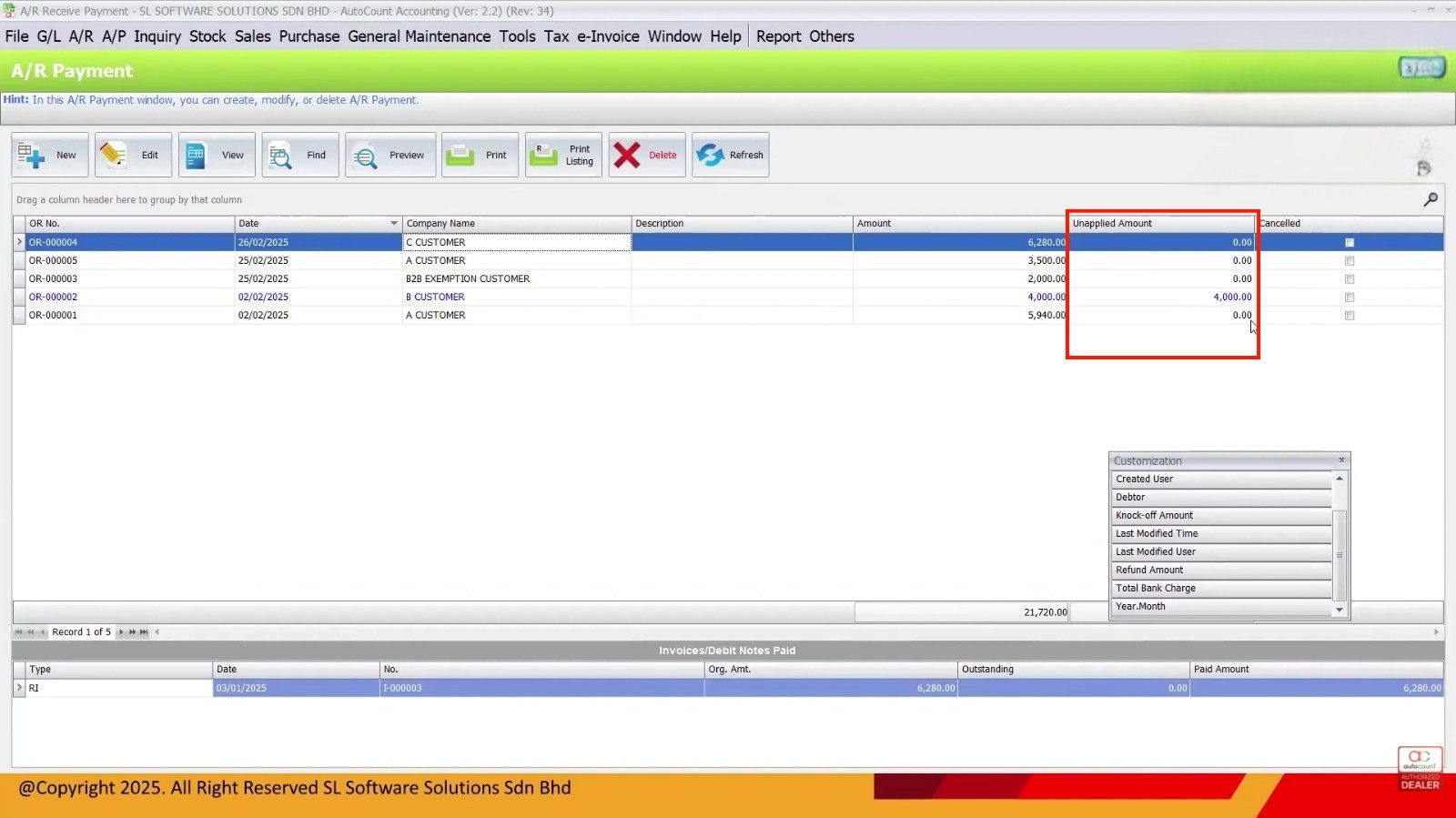Open the File menu
This screenshot has width=1456, height=818.
17,36
